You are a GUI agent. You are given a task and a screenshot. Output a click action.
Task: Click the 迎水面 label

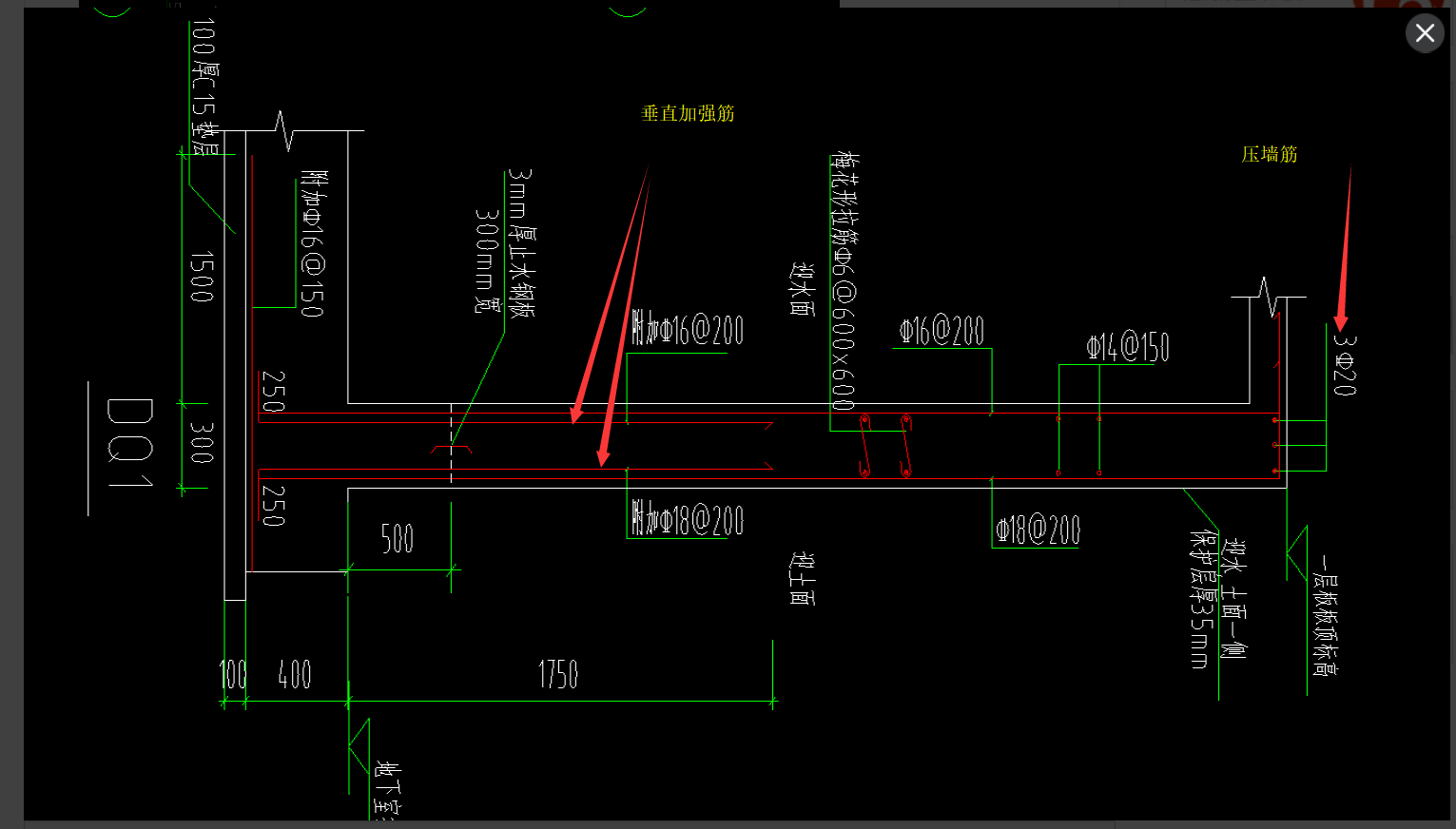pyautogui.click(x=802, y=290)
